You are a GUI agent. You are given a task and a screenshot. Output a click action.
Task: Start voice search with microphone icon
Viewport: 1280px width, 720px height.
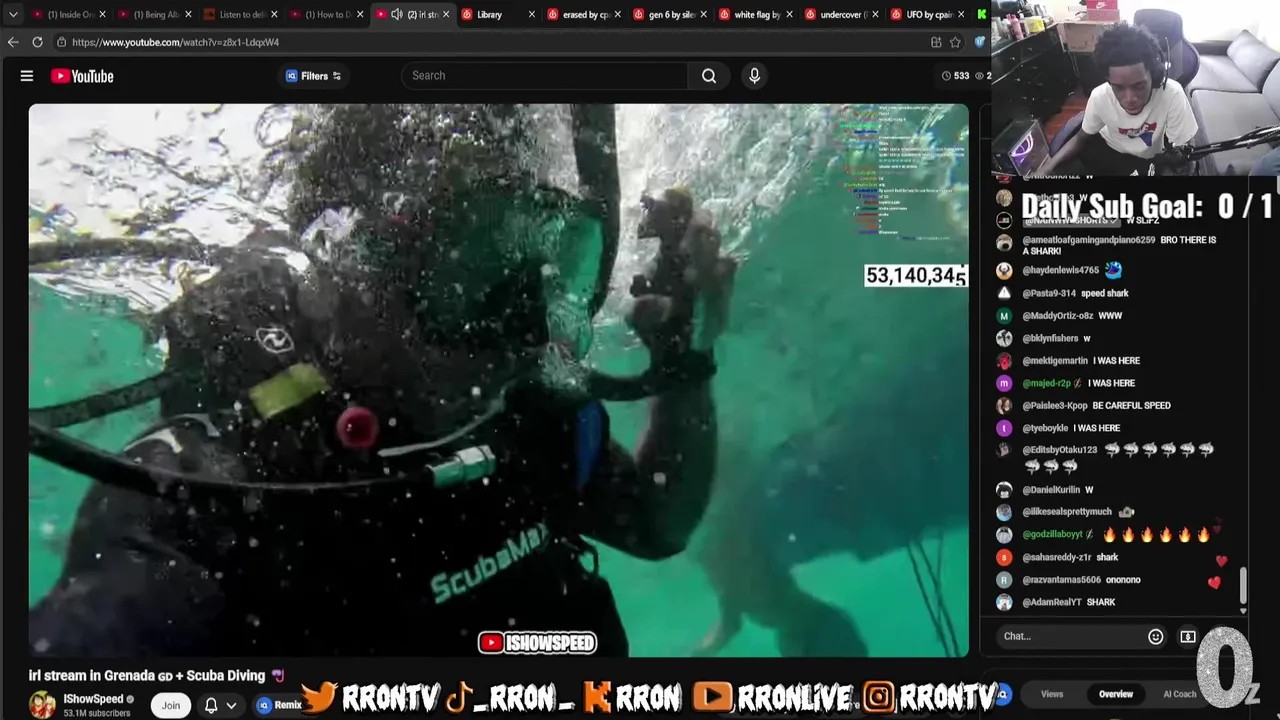[754, 76]
